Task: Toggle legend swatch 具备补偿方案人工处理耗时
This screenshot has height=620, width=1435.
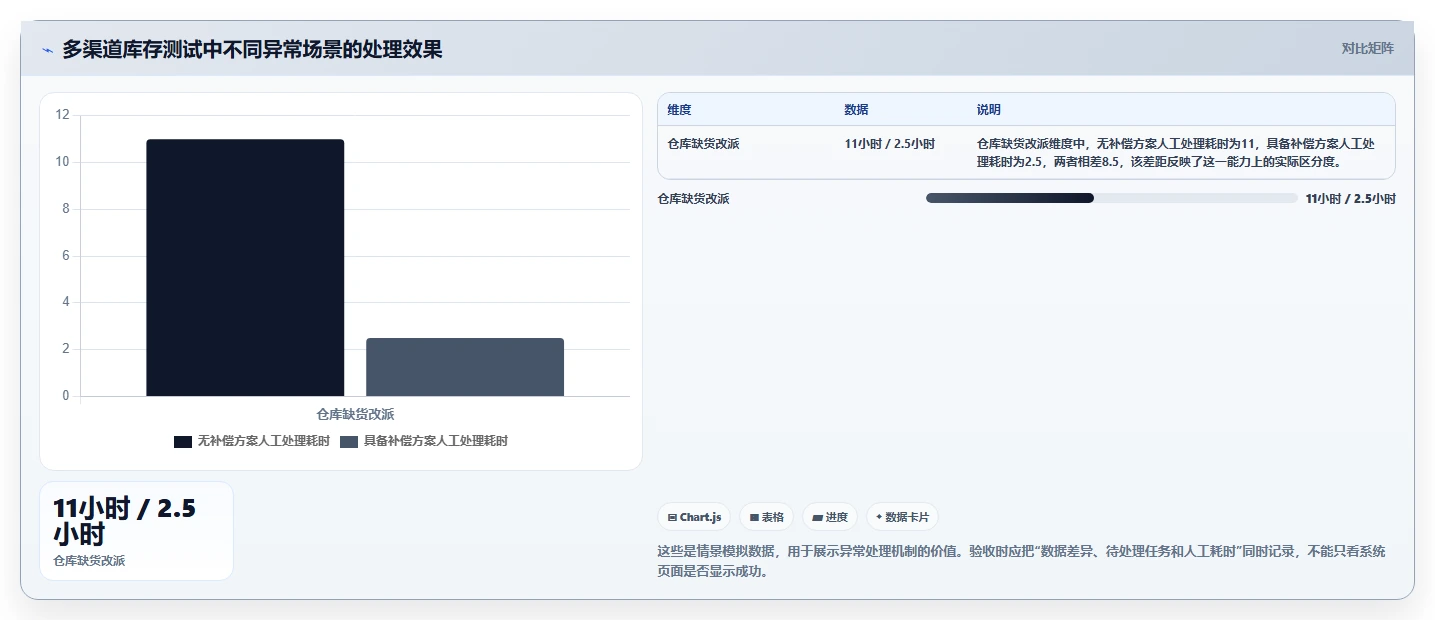Action: coord(349,442)
